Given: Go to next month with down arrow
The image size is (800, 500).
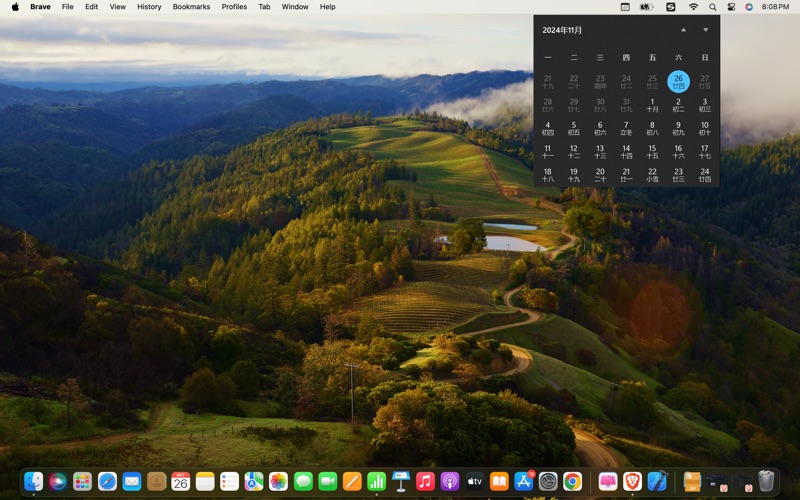Looking at the screenshot, I should pos(705,30).
